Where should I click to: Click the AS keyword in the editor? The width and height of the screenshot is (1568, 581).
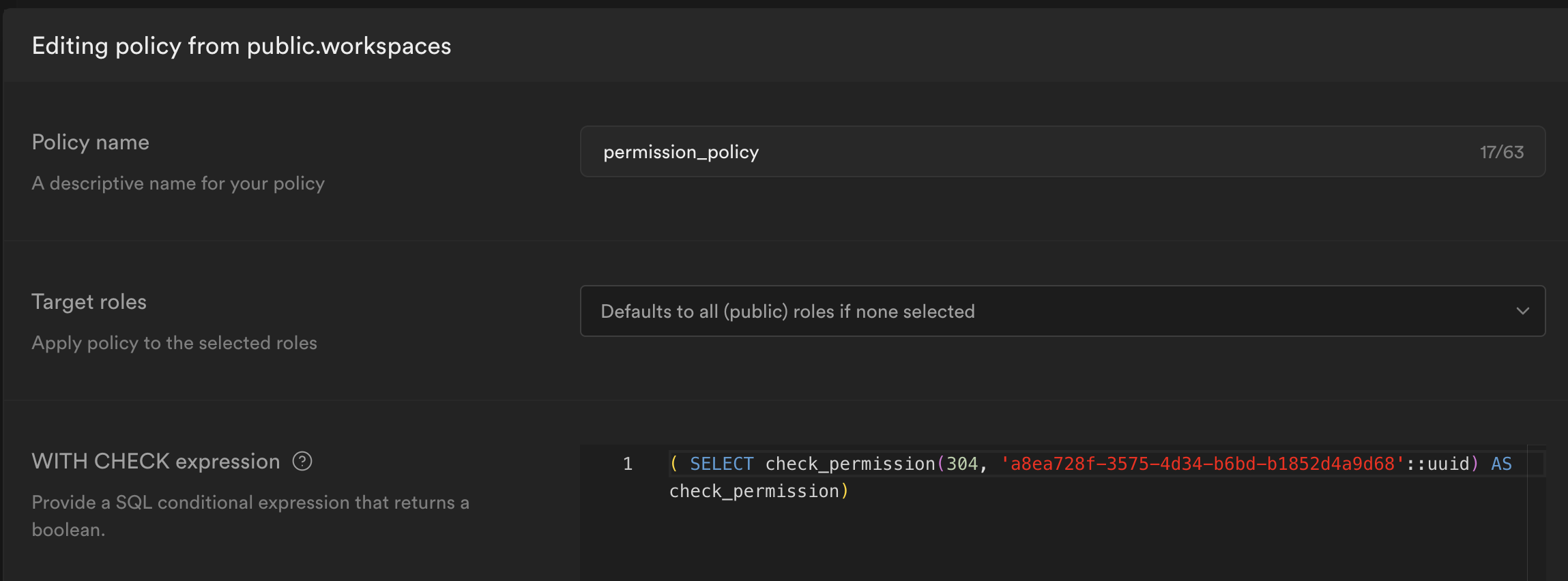click(x=1501, y=464)
